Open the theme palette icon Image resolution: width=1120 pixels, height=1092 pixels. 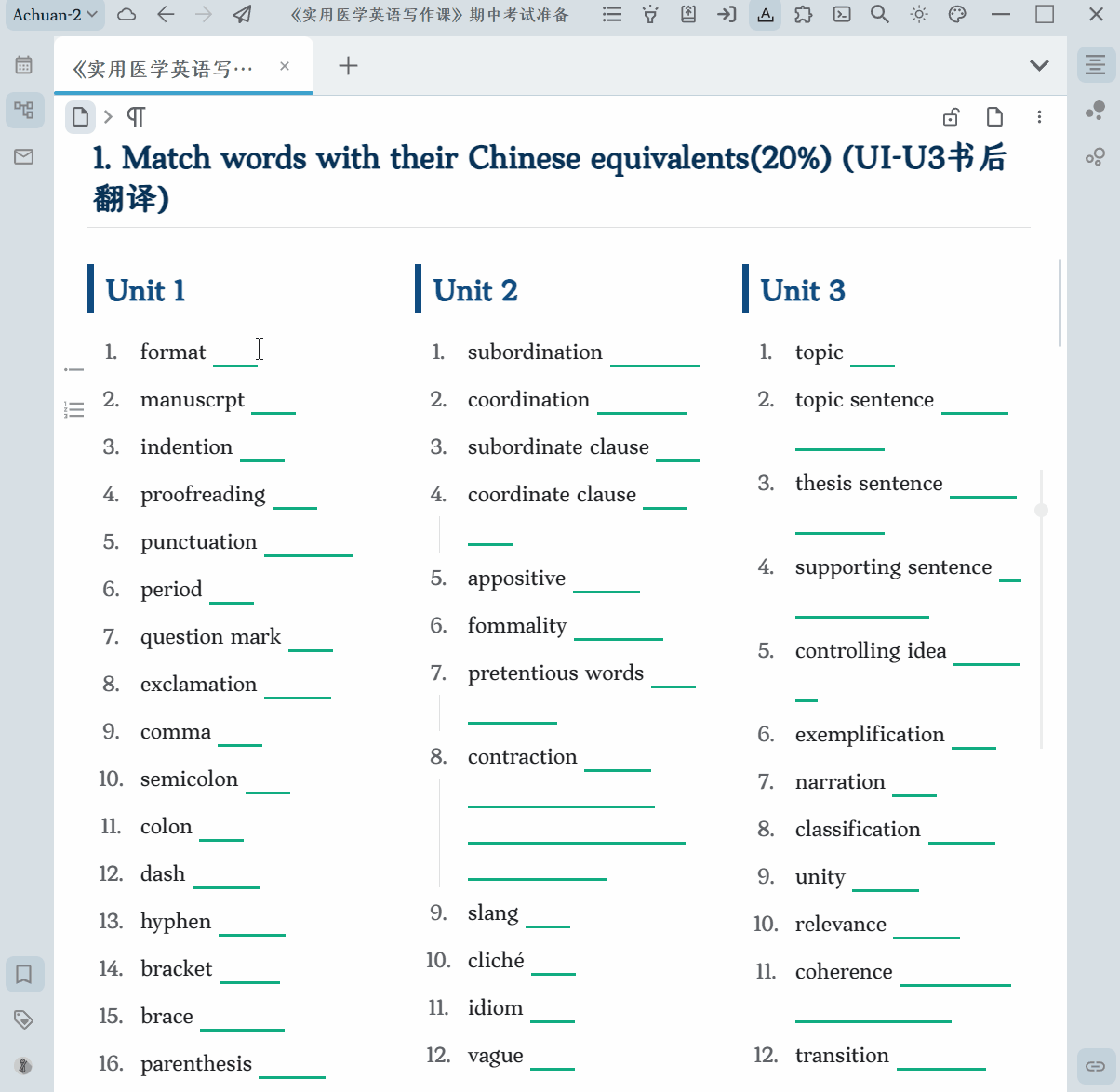957,15
